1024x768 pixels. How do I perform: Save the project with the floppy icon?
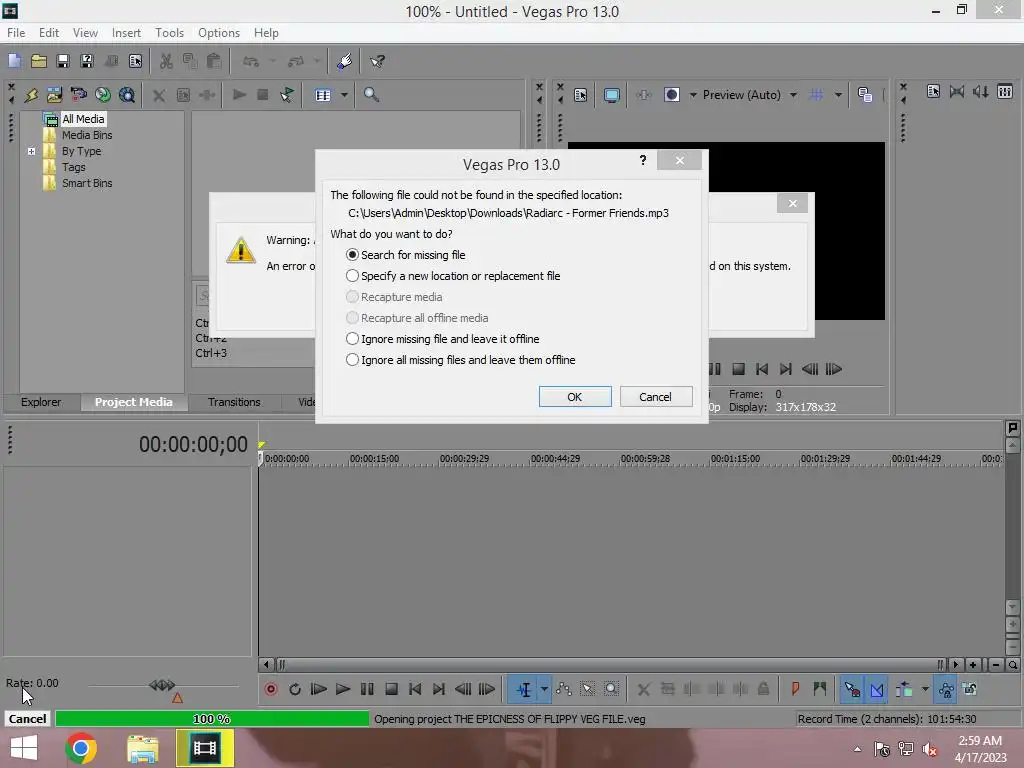pyautogui.click(x=63, y=61)
